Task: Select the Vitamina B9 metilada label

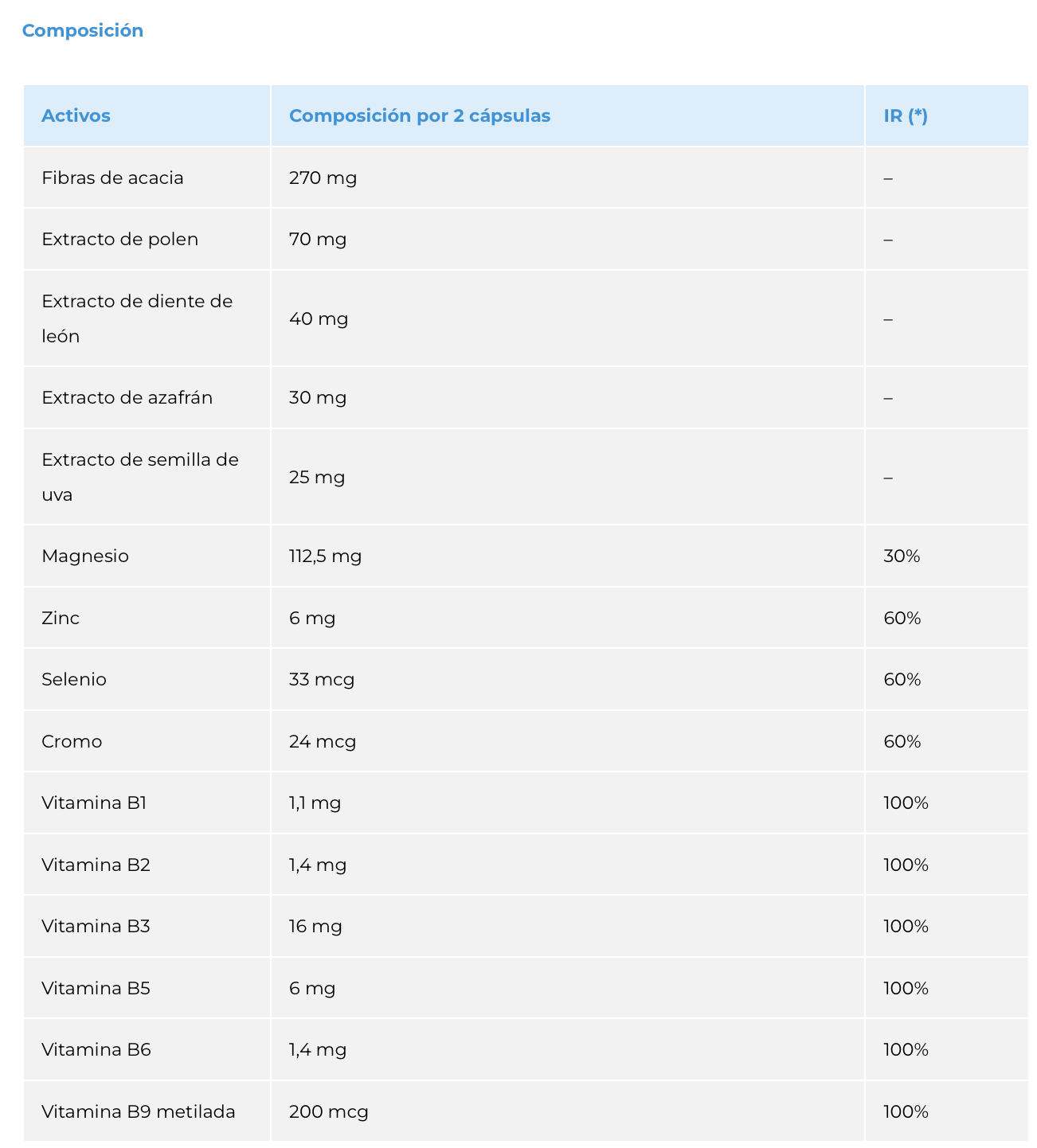Action: coord(139,1111)
